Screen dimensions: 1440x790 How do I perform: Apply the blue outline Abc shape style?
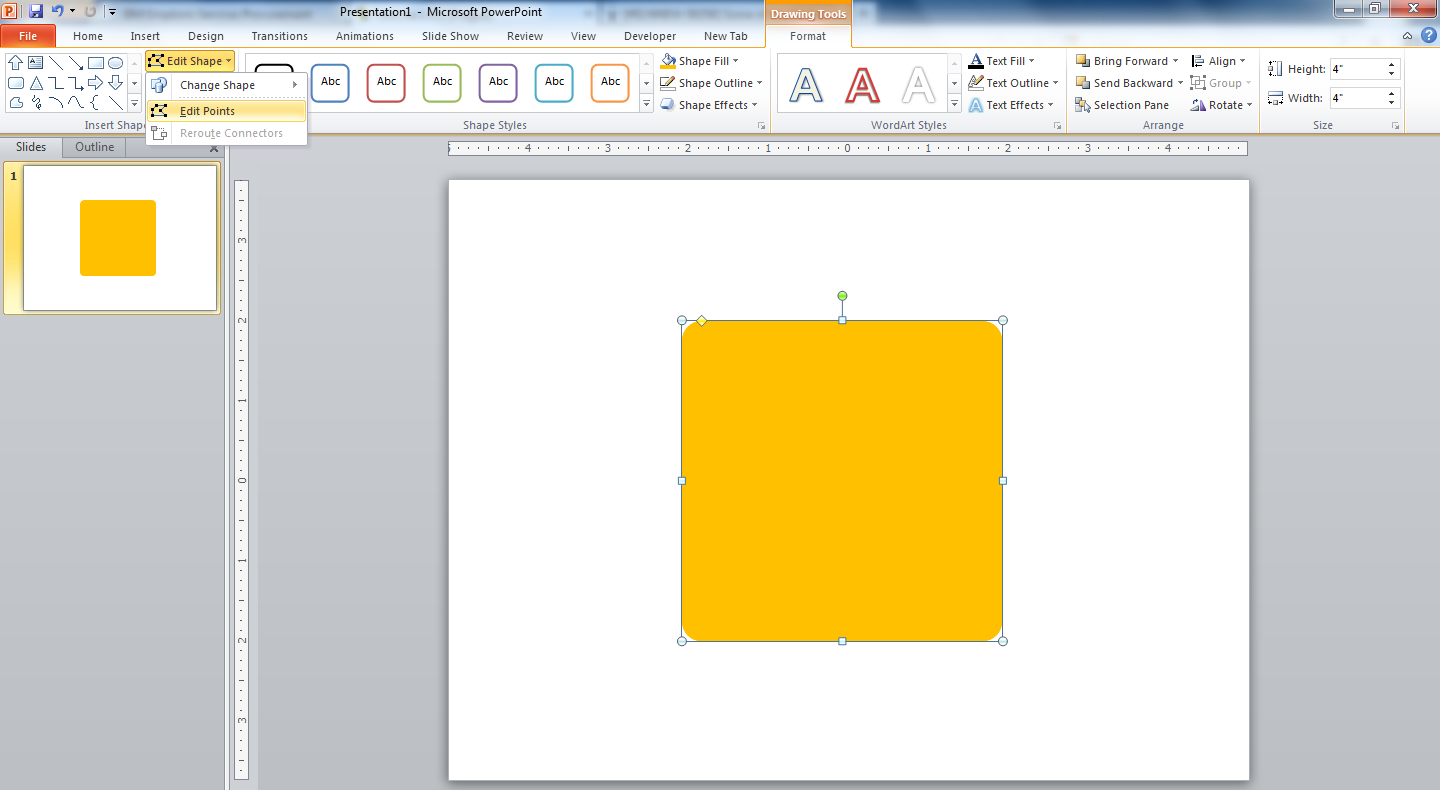(330, 82)
